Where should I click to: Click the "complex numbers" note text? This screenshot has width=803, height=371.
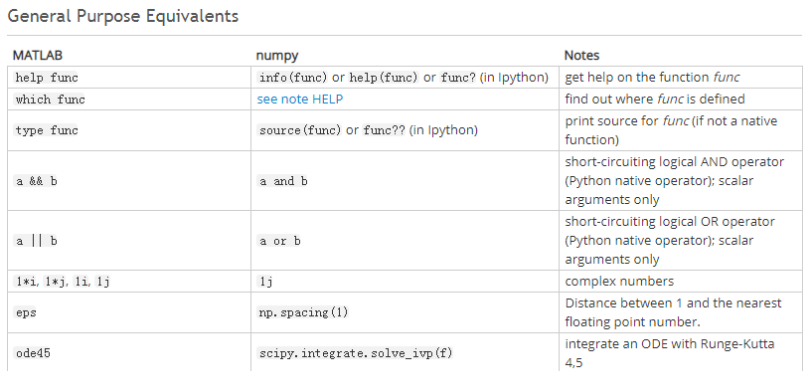[x=619, y=281]
